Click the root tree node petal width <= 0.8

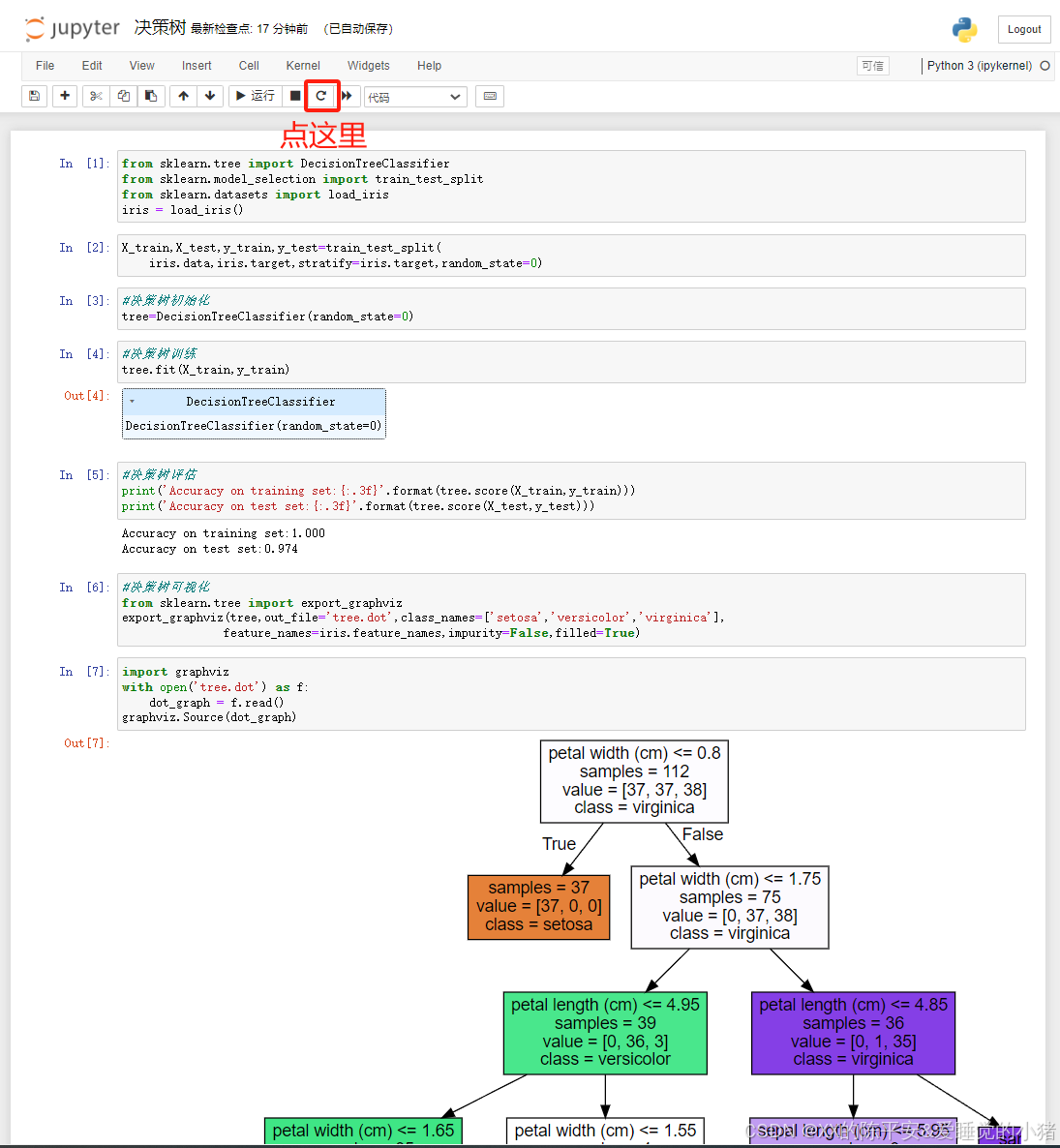tap(635, 781)
